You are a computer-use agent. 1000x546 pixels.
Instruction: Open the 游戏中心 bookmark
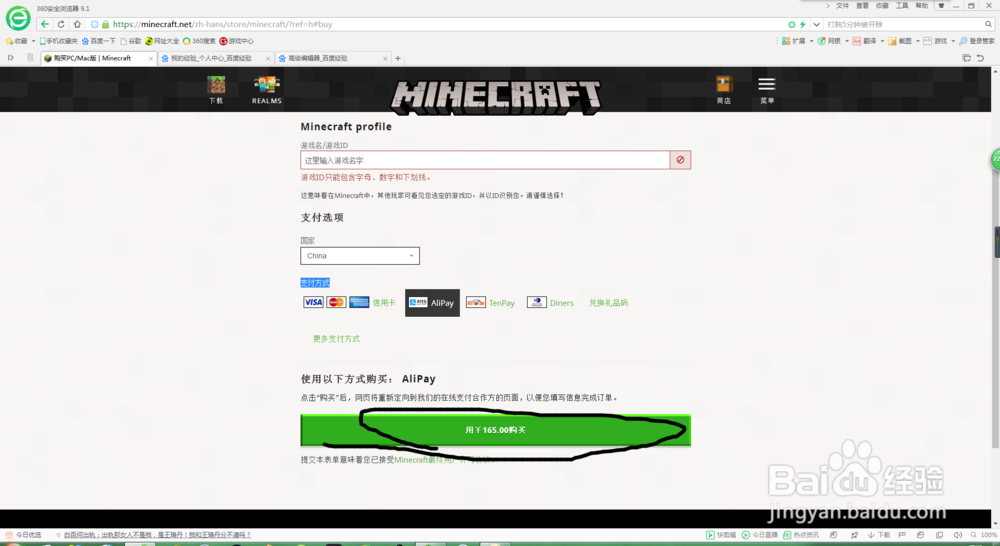tap(237, 41)
